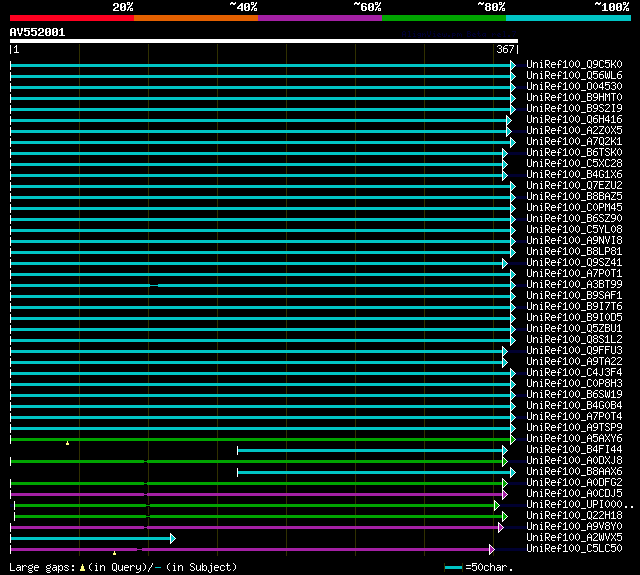Open the UniRef100_B4G0B4 entry
Viewport: 640px width, 575px height.
click(x=574, y=406)
